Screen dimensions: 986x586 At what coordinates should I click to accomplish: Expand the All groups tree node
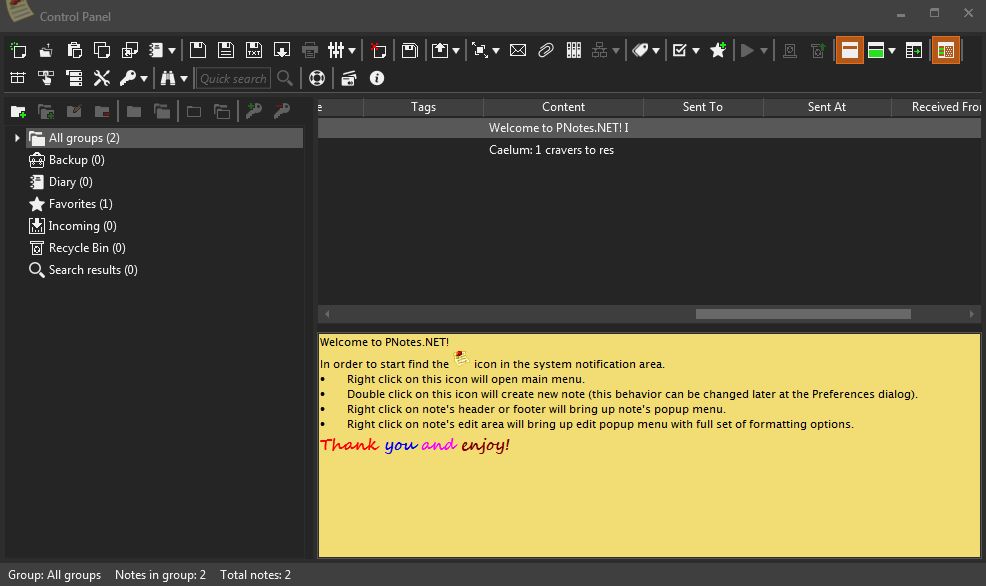16,138
